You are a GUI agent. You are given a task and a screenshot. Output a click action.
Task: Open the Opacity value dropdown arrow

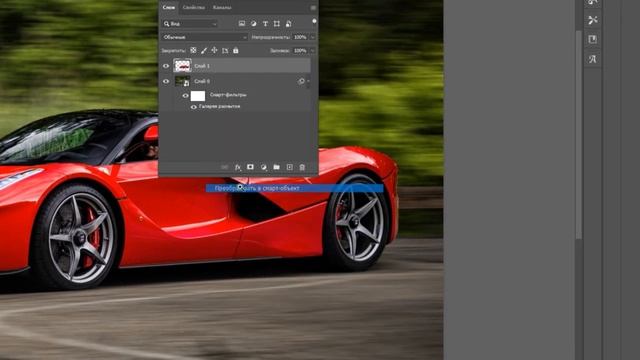312,37
